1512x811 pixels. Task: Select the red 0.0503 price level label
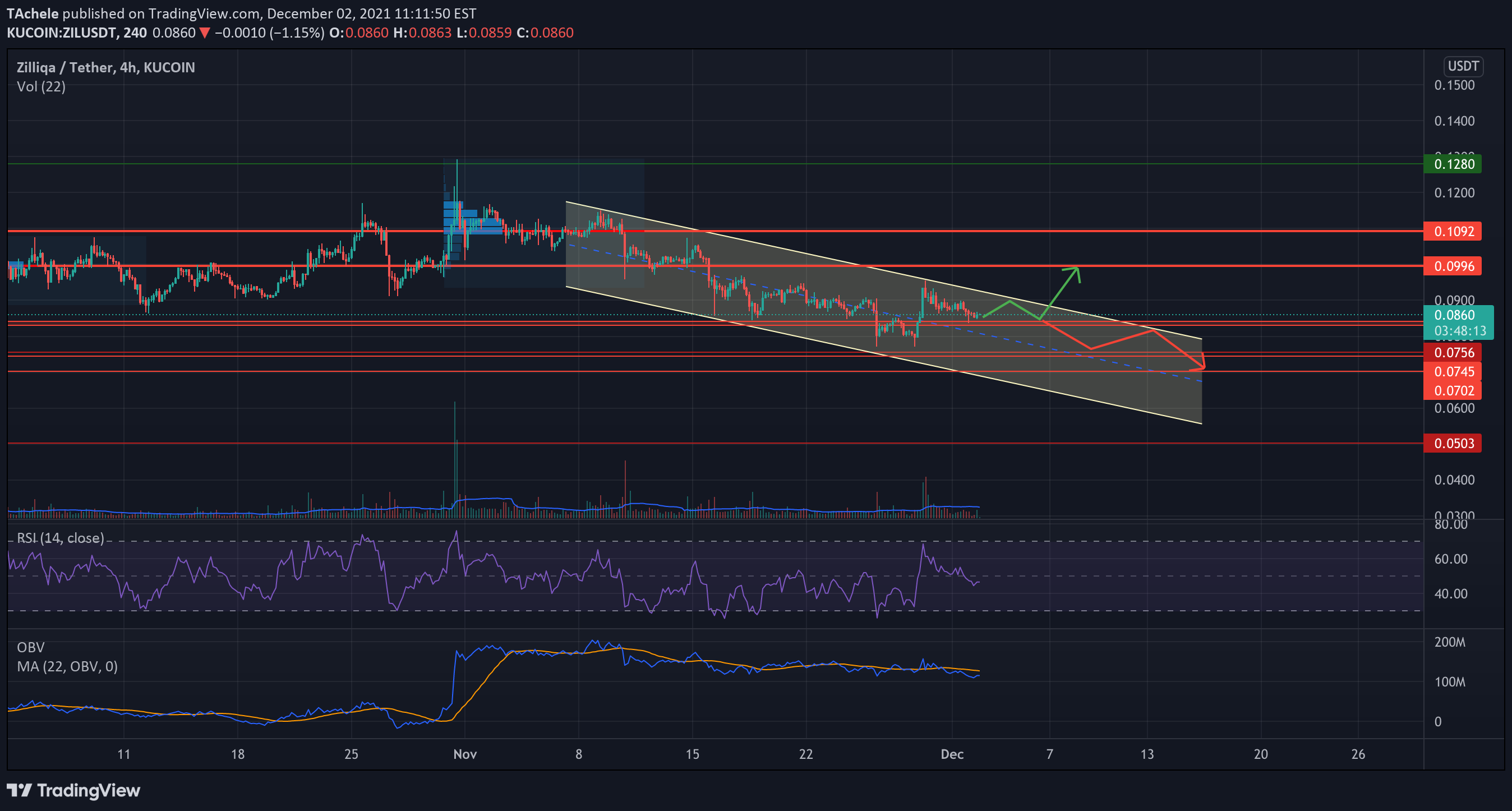(1452, 443)
